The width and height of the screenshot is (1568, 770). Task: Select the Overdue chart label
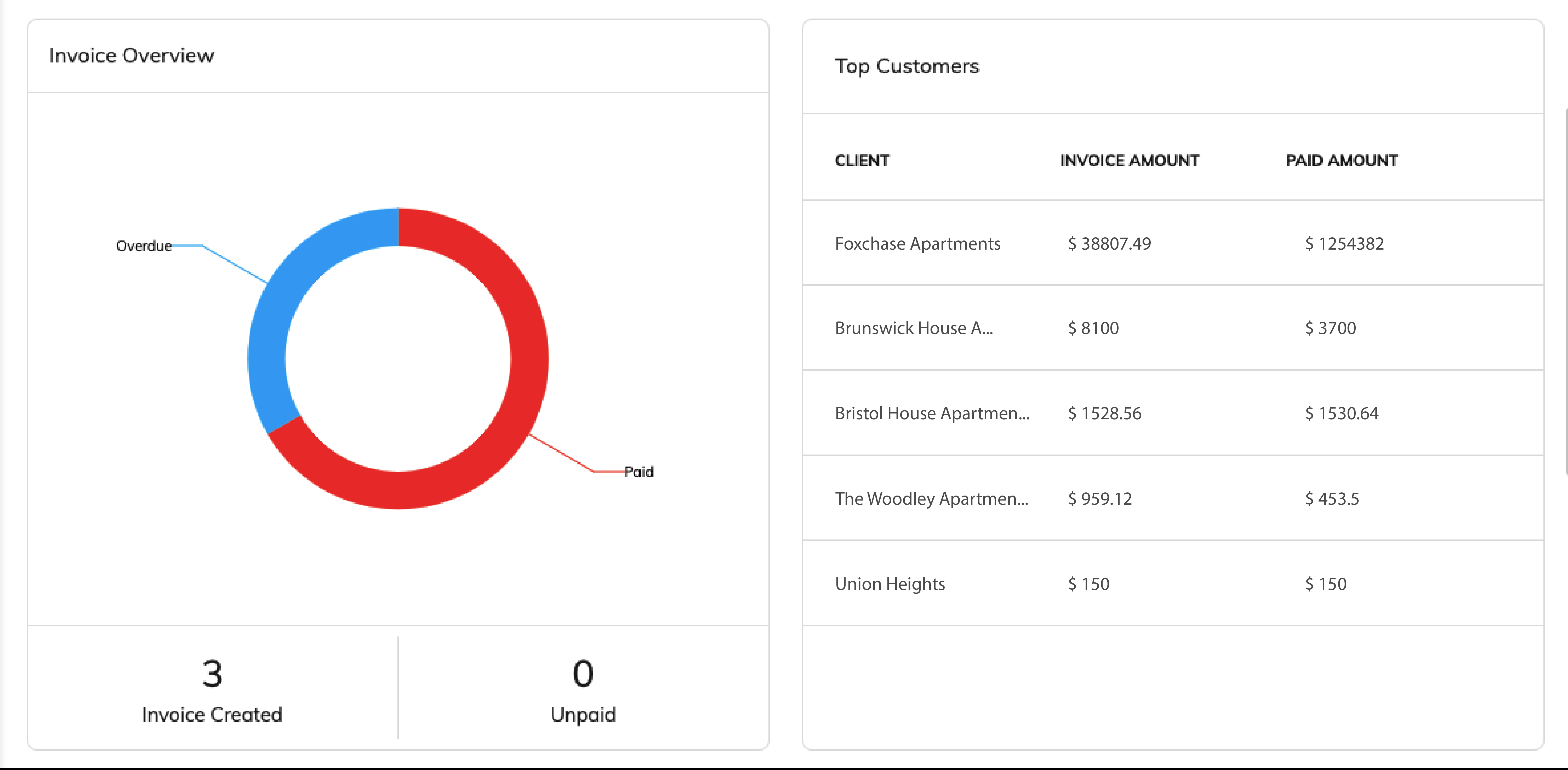pos(144,246)
